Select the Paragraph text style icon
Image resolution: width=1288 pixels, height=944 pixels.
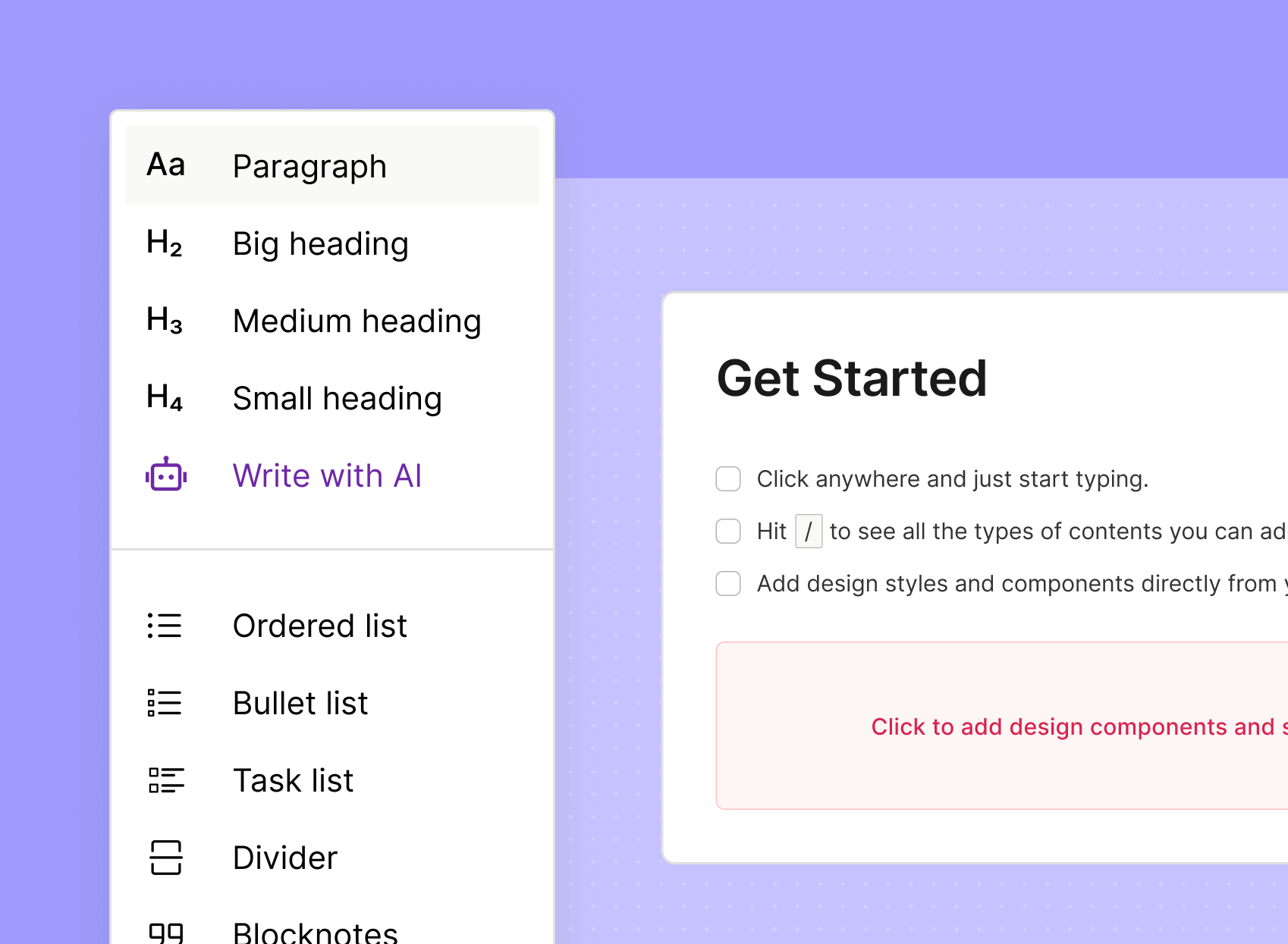click(x=165, y=165)
